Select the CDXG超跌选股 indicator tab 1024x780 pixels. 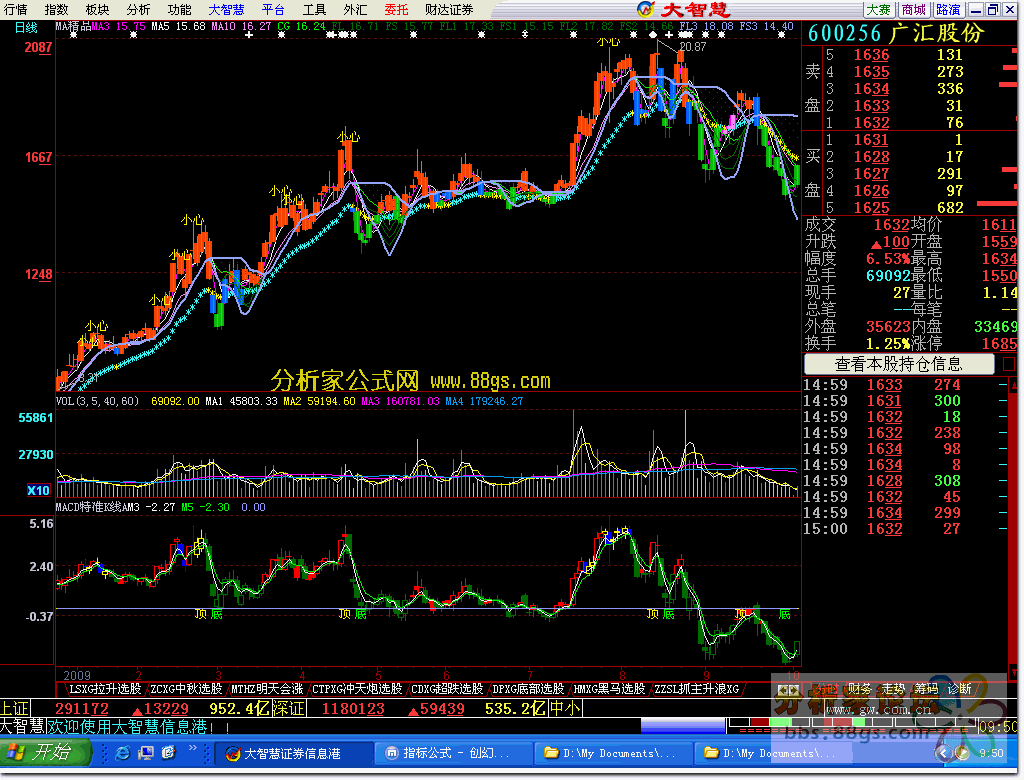pos(447,689)
